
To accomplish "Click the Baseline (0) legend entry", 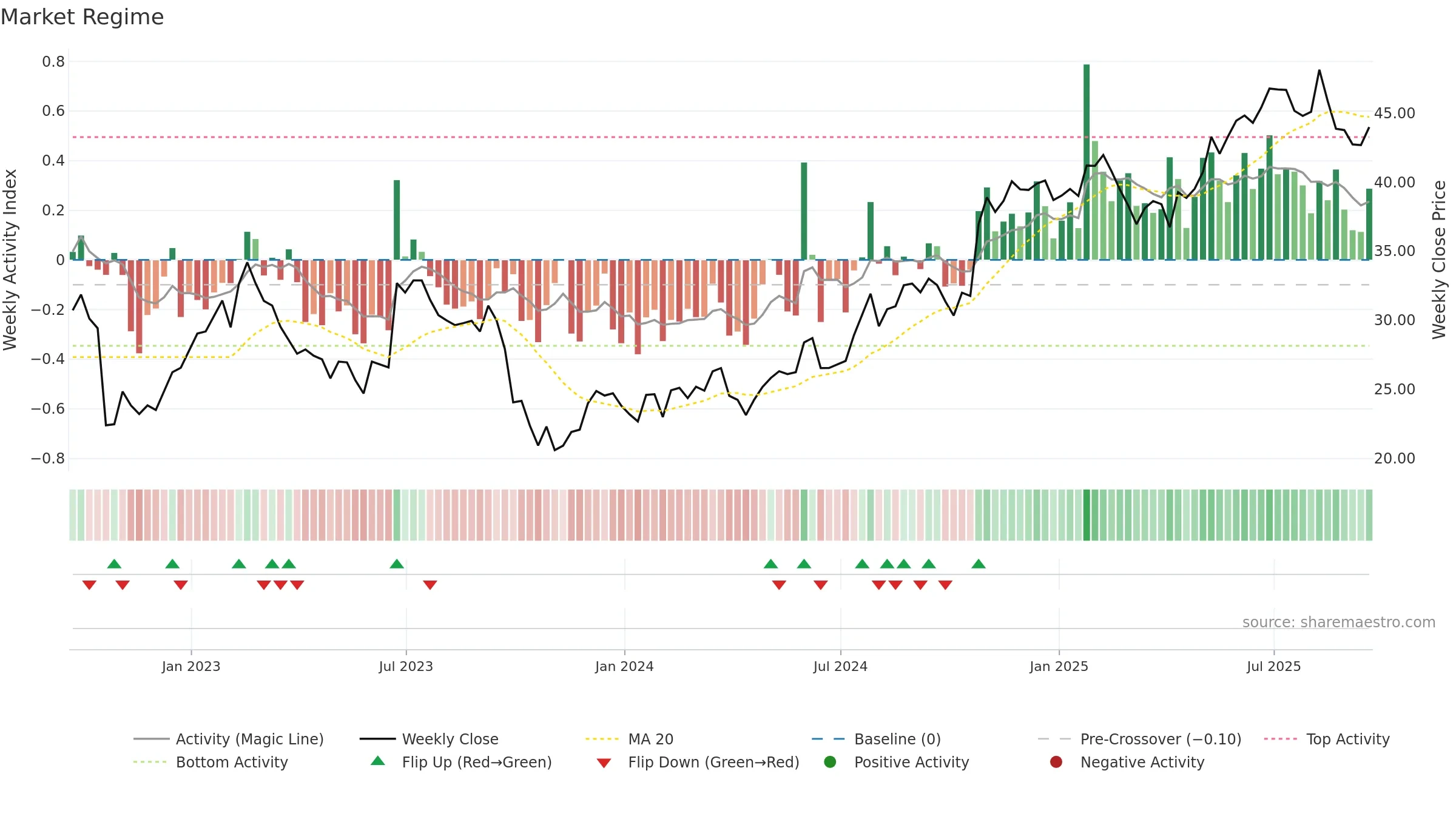I will (x=876, y=739).
